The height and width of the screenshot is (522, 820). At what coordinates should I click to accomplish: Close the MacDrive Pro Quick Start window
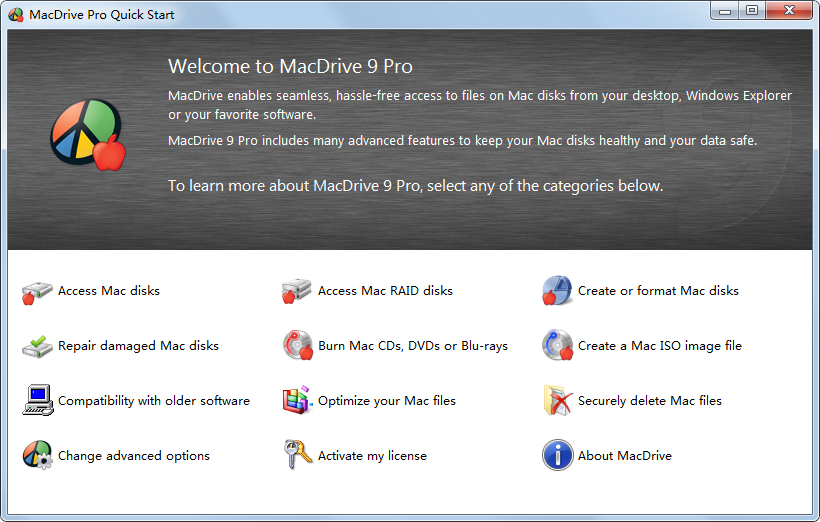[x=789, y=10]
